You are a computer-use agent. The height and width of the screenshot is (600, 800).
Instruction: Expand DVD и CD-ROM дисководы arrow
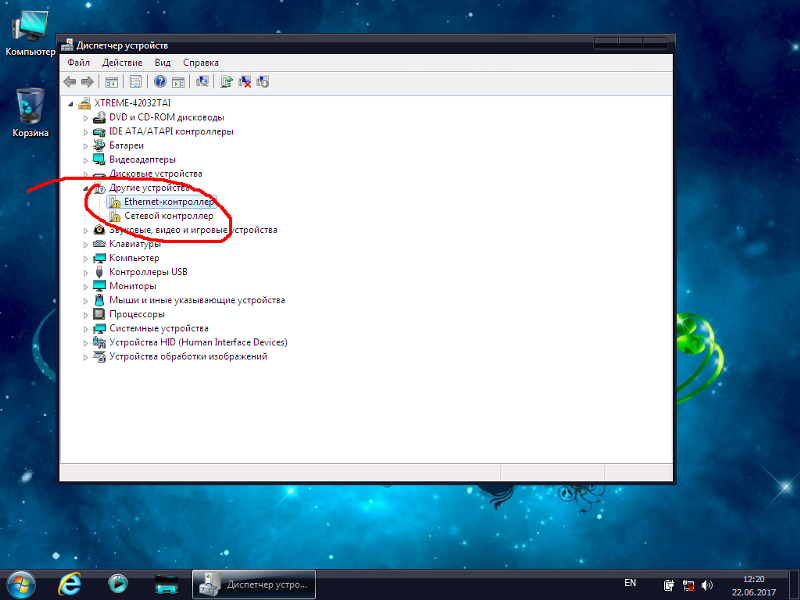click(x=86, y=118)
